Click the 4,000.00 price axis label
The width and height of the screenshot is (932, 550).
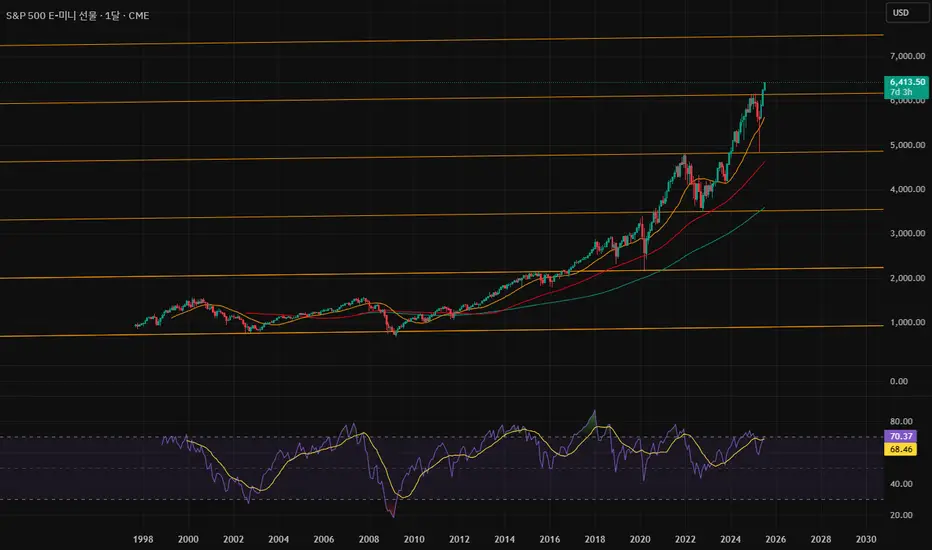tap(907, 189)
